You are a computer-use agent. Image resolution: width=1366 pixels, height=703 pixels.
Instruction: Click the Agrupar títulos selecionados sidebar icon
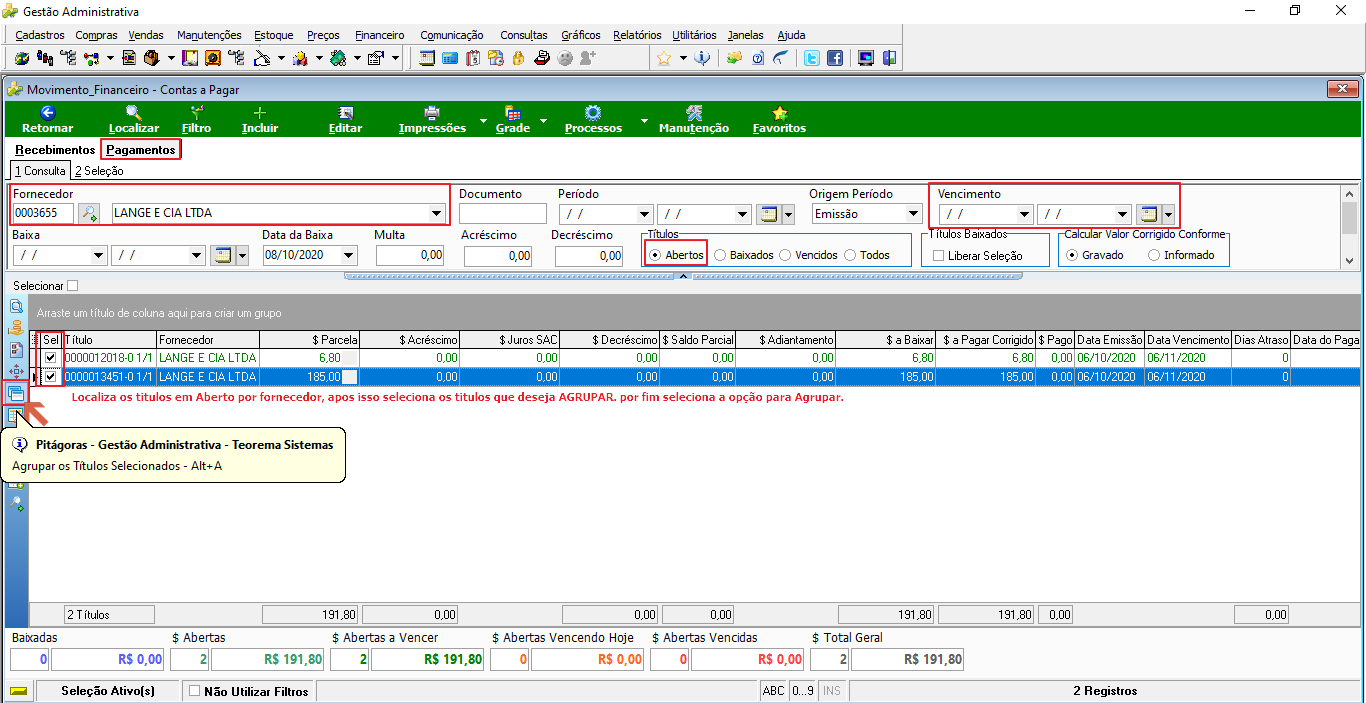pyautogui.click(x=16, y=393)
